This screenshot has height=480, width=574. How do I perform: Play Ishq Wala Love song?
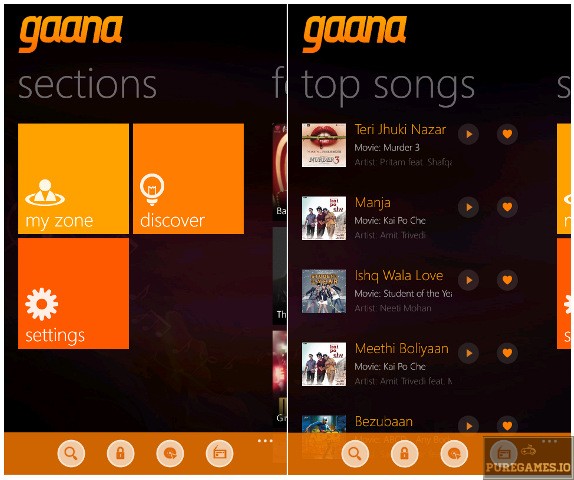pos(469,280)
